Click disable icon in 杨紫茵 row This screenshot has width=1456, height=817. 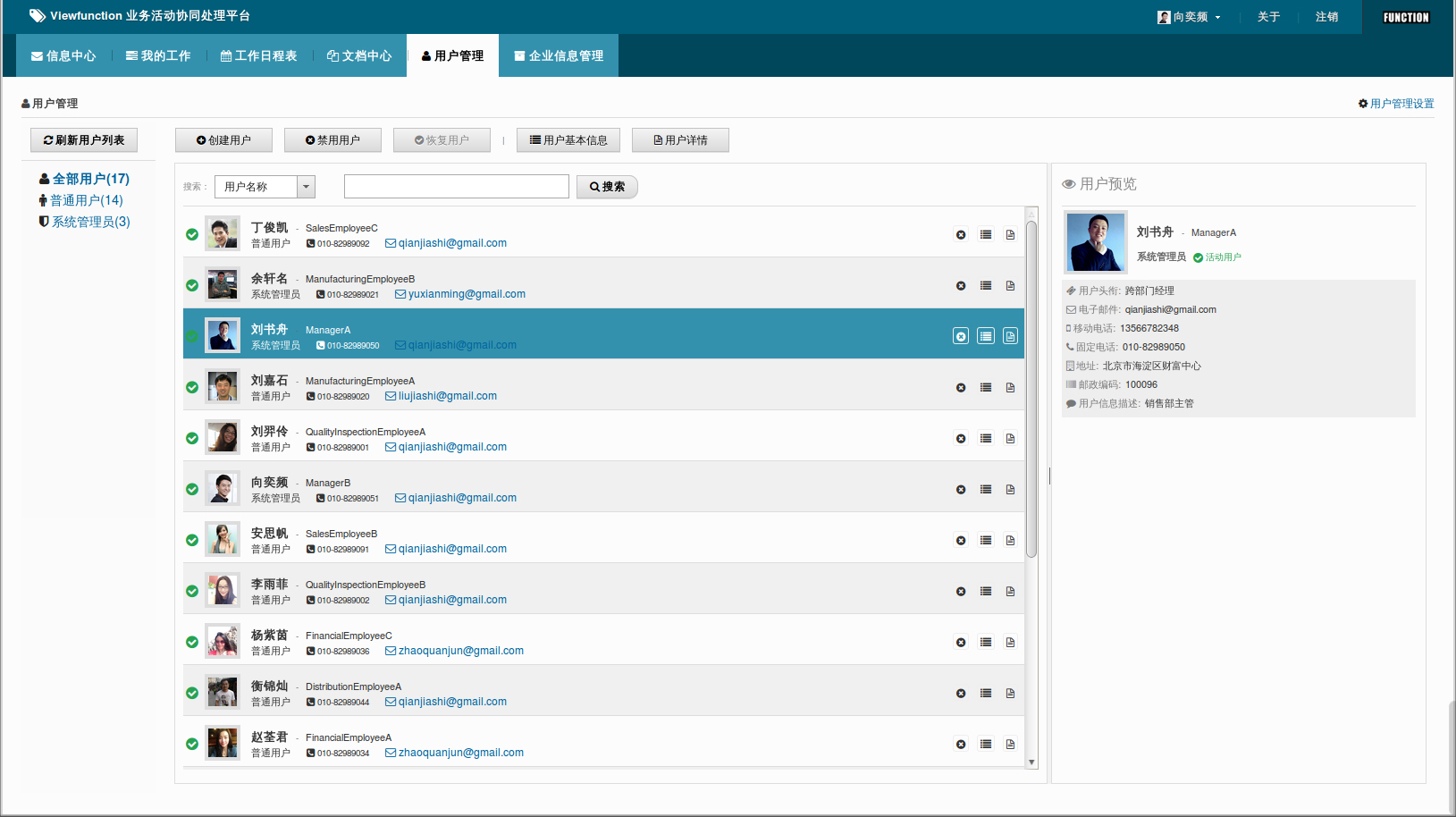(x=961, y=643)
